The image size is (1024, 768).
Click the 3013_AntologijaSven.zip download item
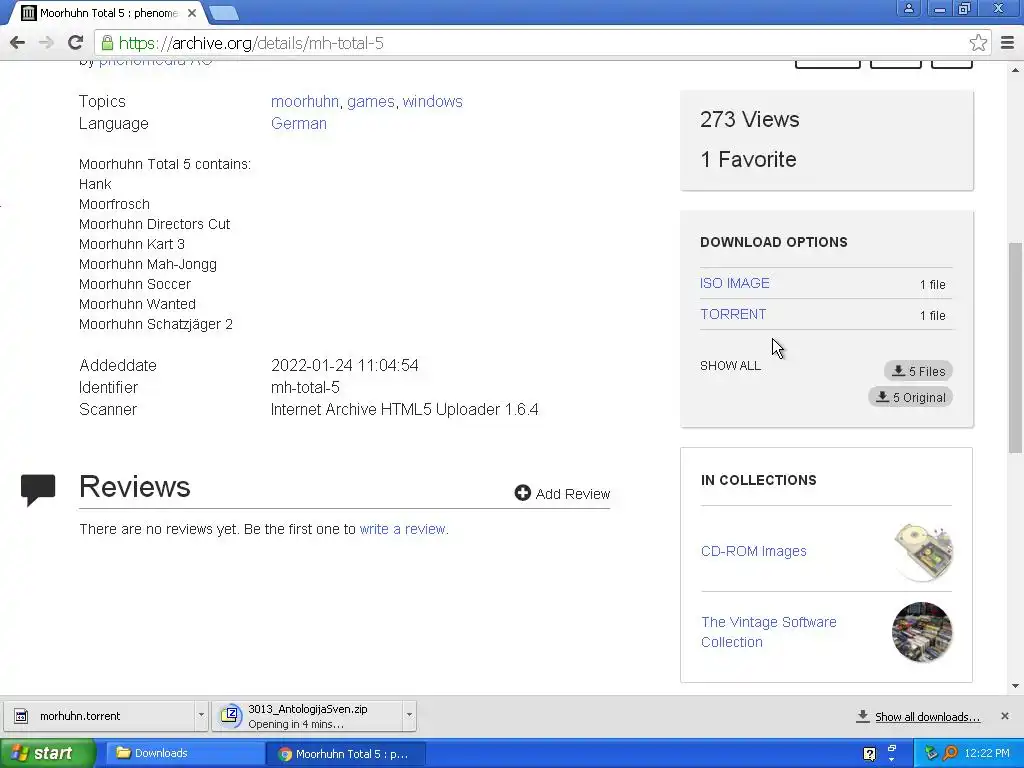308,716
